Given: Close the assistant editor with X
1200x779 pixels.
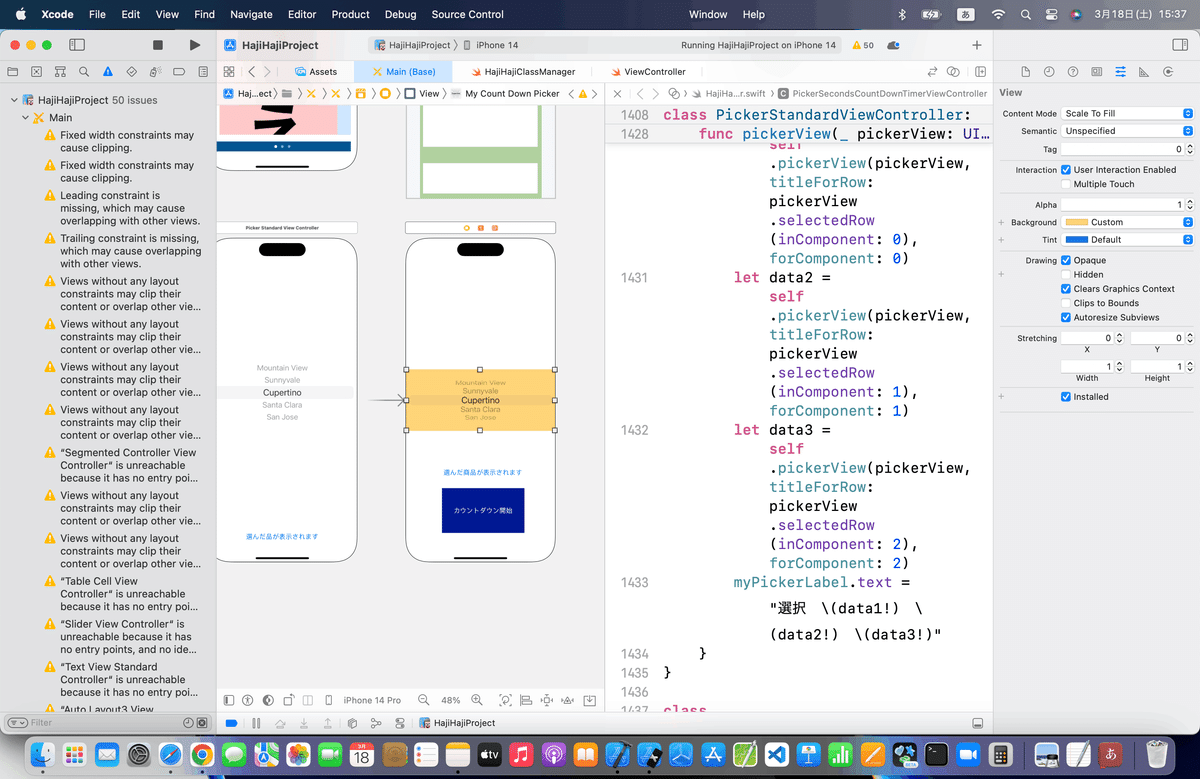Looking at the screenshot, I should [x=617, y=93].
